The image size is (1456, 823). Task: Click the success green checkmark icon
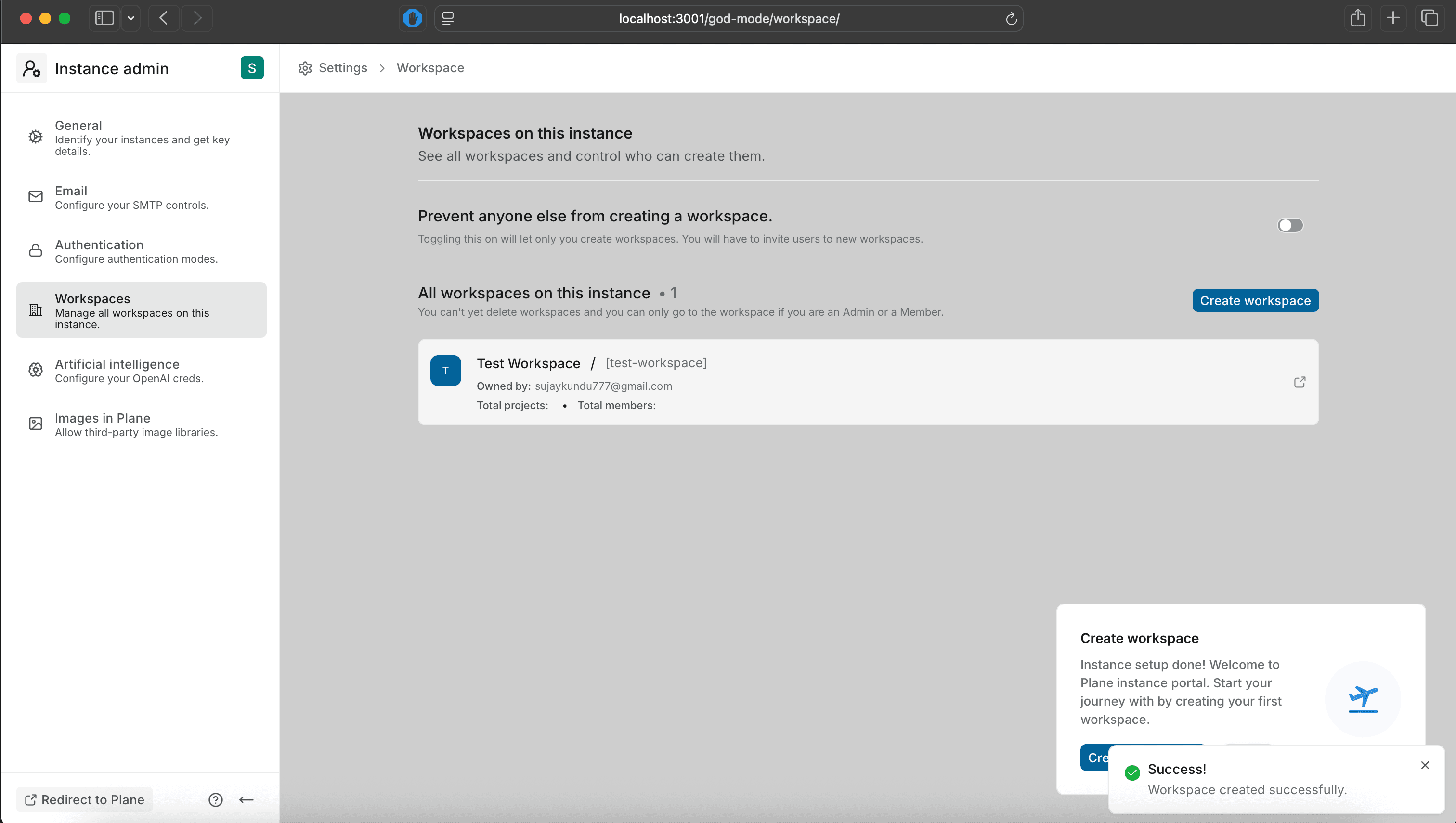(x=1132, y=772)
